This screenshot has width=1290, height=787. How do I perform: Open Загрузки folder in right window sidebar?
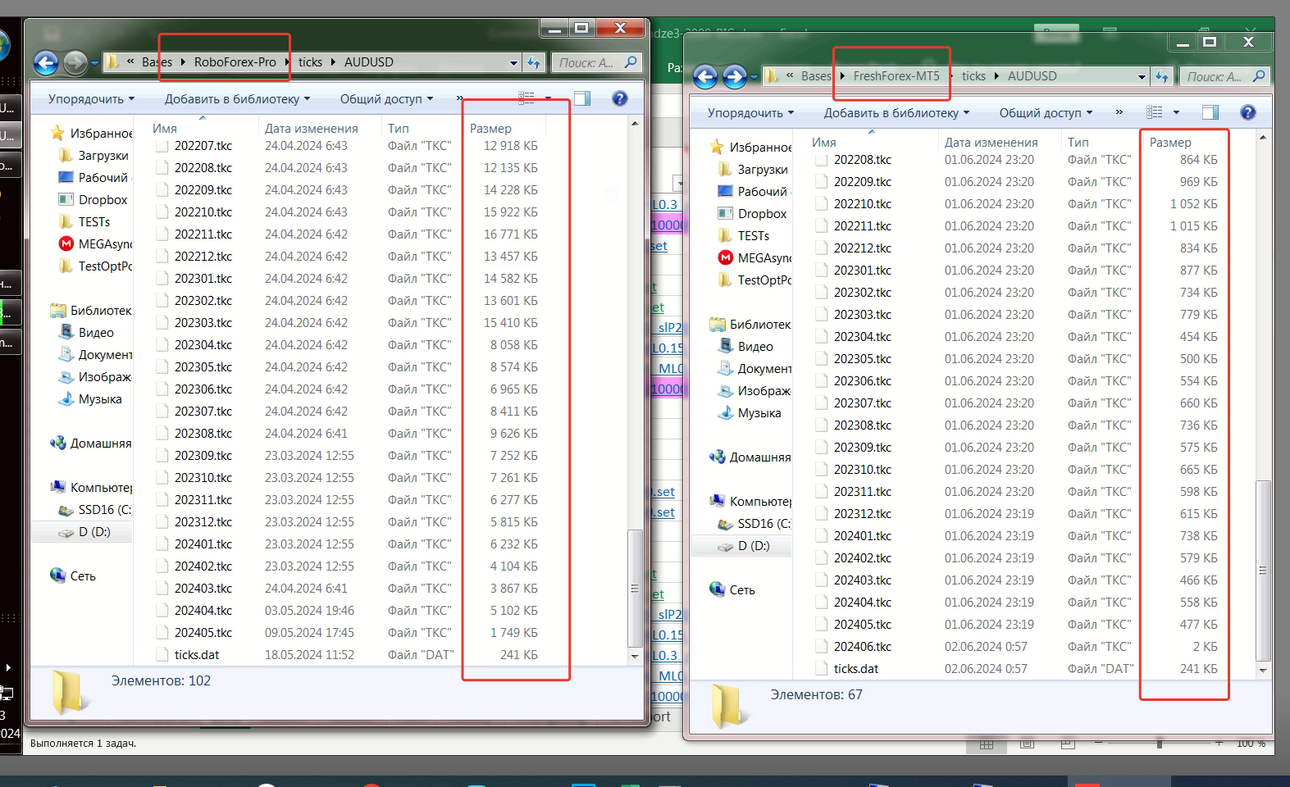click(x=753, y=170)
